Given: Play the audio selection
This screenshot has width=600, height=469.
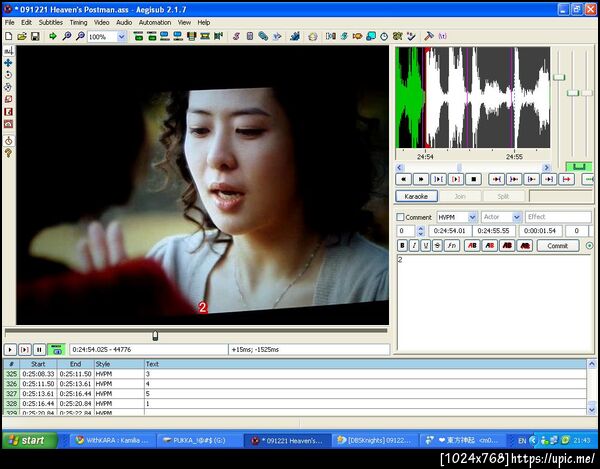Looking at the screenshot, I should point(438,179).
